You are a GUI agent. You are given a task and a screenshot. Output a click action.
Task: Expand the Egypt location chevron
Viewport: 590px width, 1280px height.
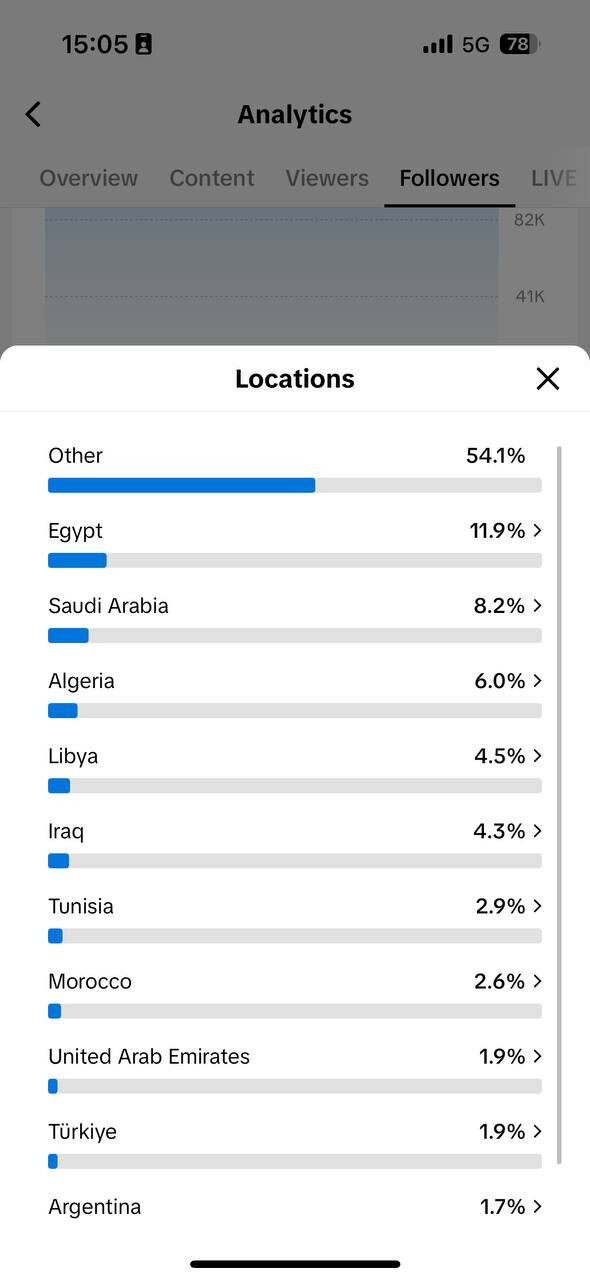538,531
